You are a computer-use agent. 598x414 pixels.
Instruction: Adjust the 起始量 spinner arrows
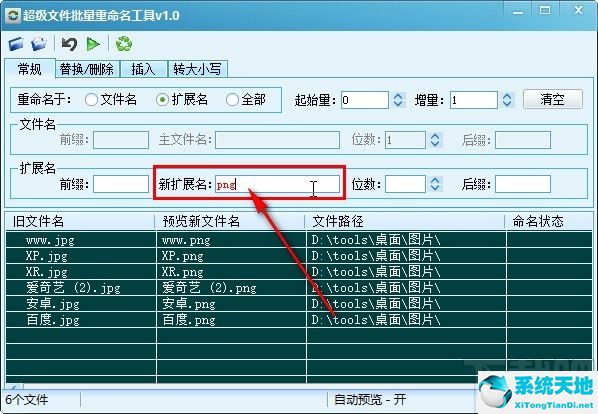[398, 100]
